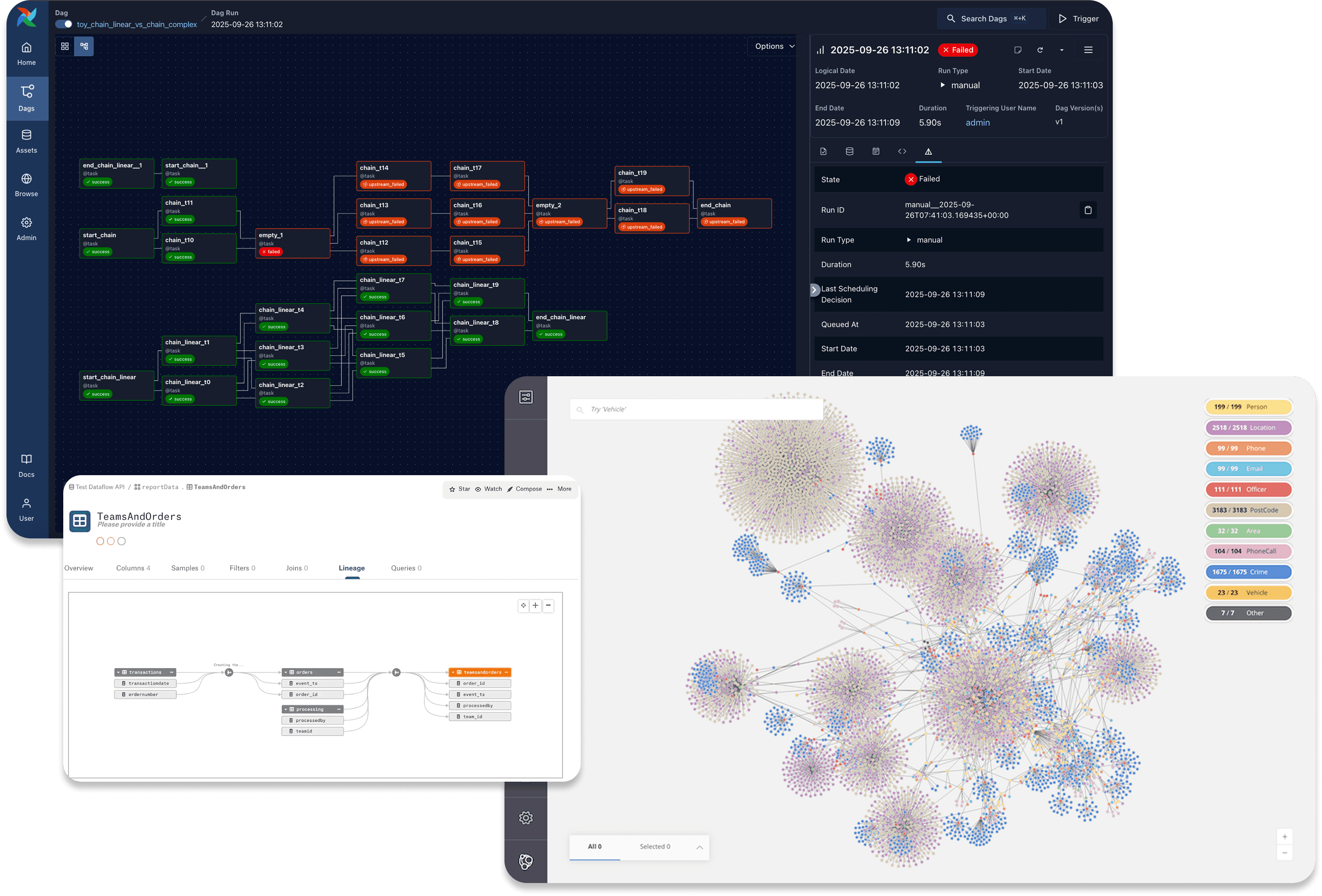Follow the admin user link
This screenshot has width=1322, height=896.
tap(977, 122)
